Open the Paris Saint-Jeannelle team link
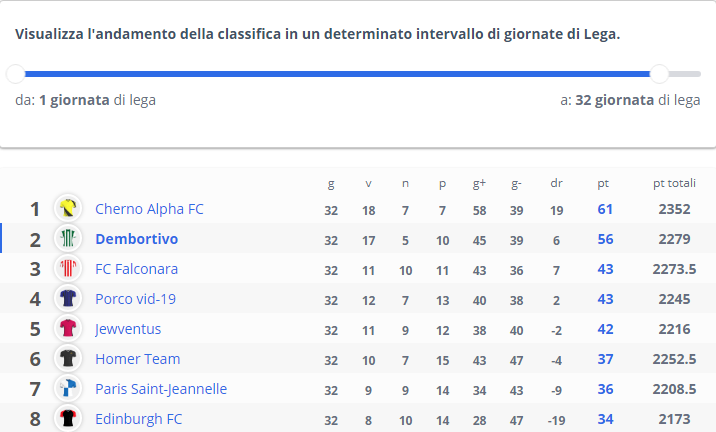Image resolution: width=716 pixels, height=432 pixels. click(161, 389)
